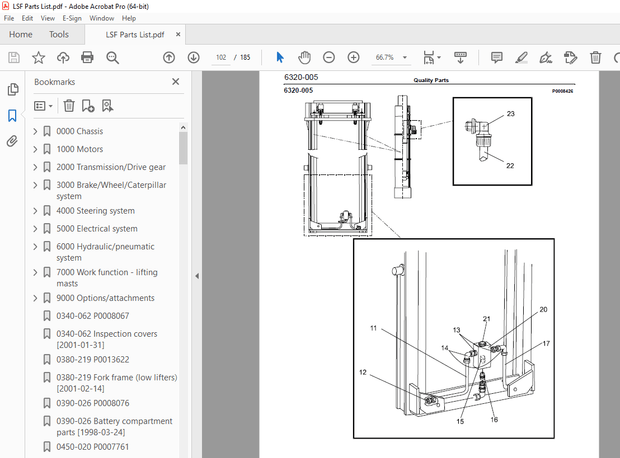Image resolution: width=620 pixels, height=458 pixels.
Task: Open zoom level 66.7% dropdown
Action: pos(405,58)
